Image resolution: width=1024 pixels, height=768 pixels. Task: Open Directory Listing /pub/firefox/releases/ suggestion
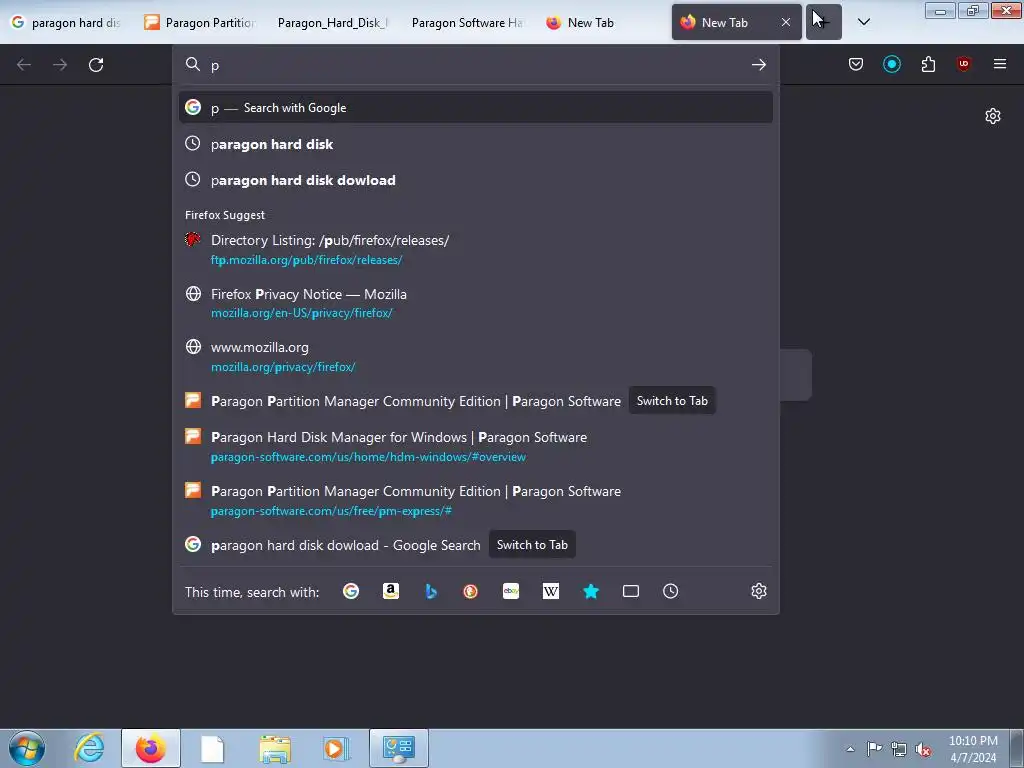coord(475,249)
